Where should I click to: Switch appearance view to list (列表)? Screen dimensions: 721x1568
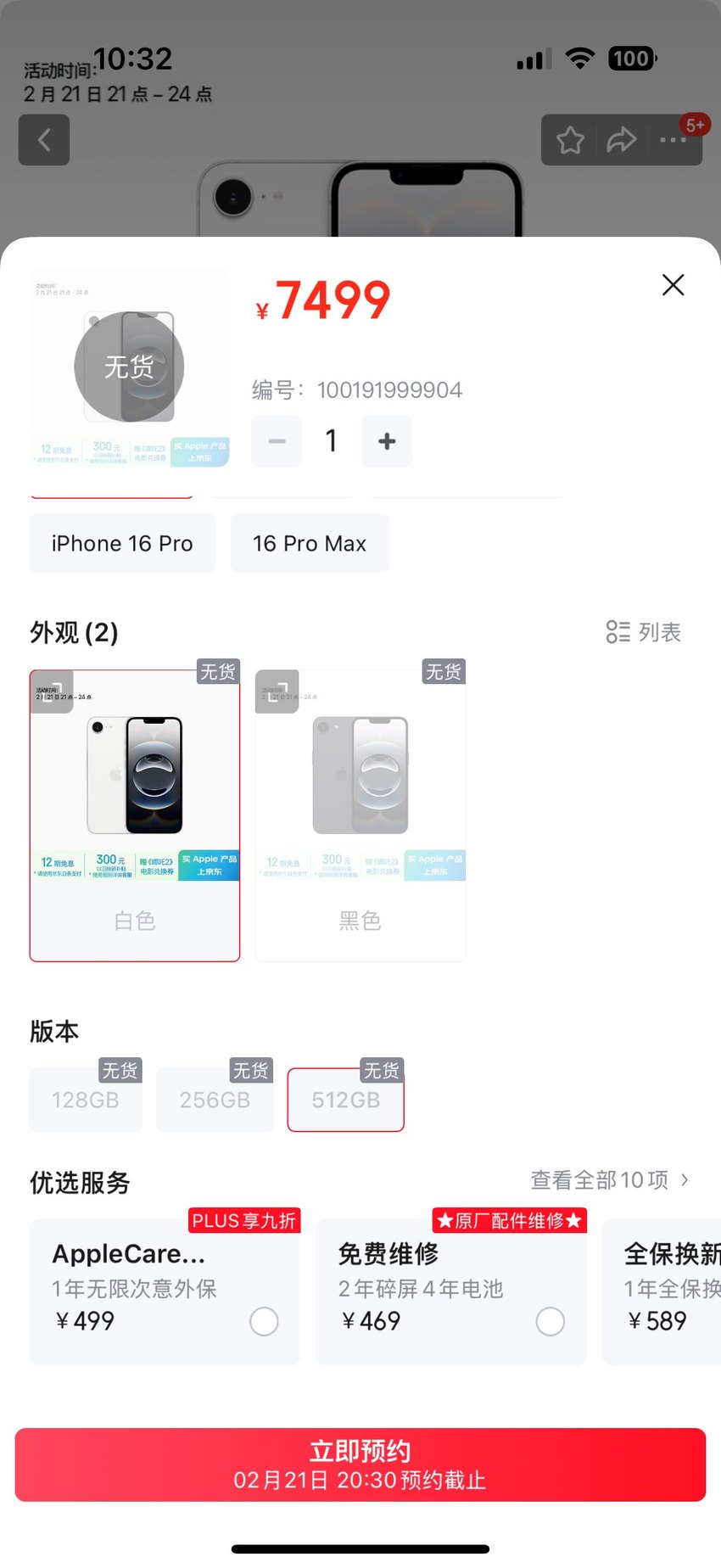click(644, 632)
